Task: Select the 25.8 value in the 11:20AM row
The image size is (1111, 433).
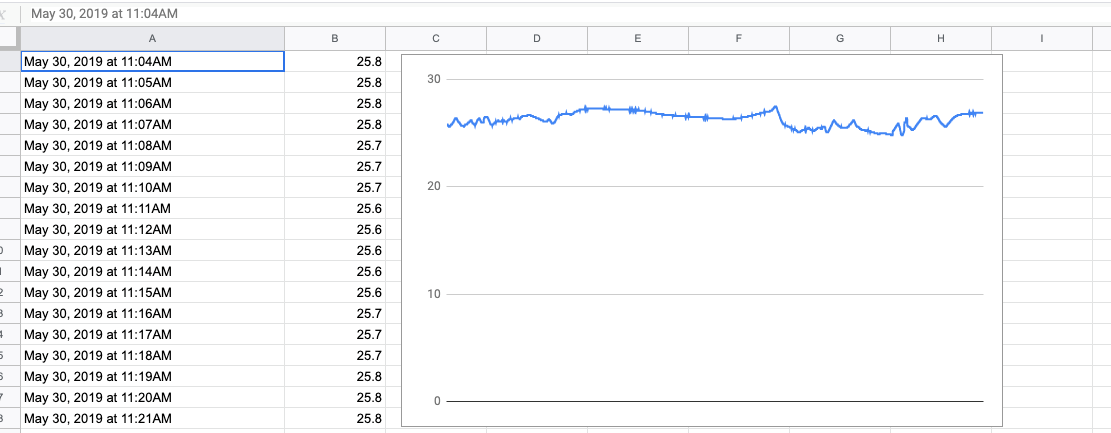Action: pos(335,398)
